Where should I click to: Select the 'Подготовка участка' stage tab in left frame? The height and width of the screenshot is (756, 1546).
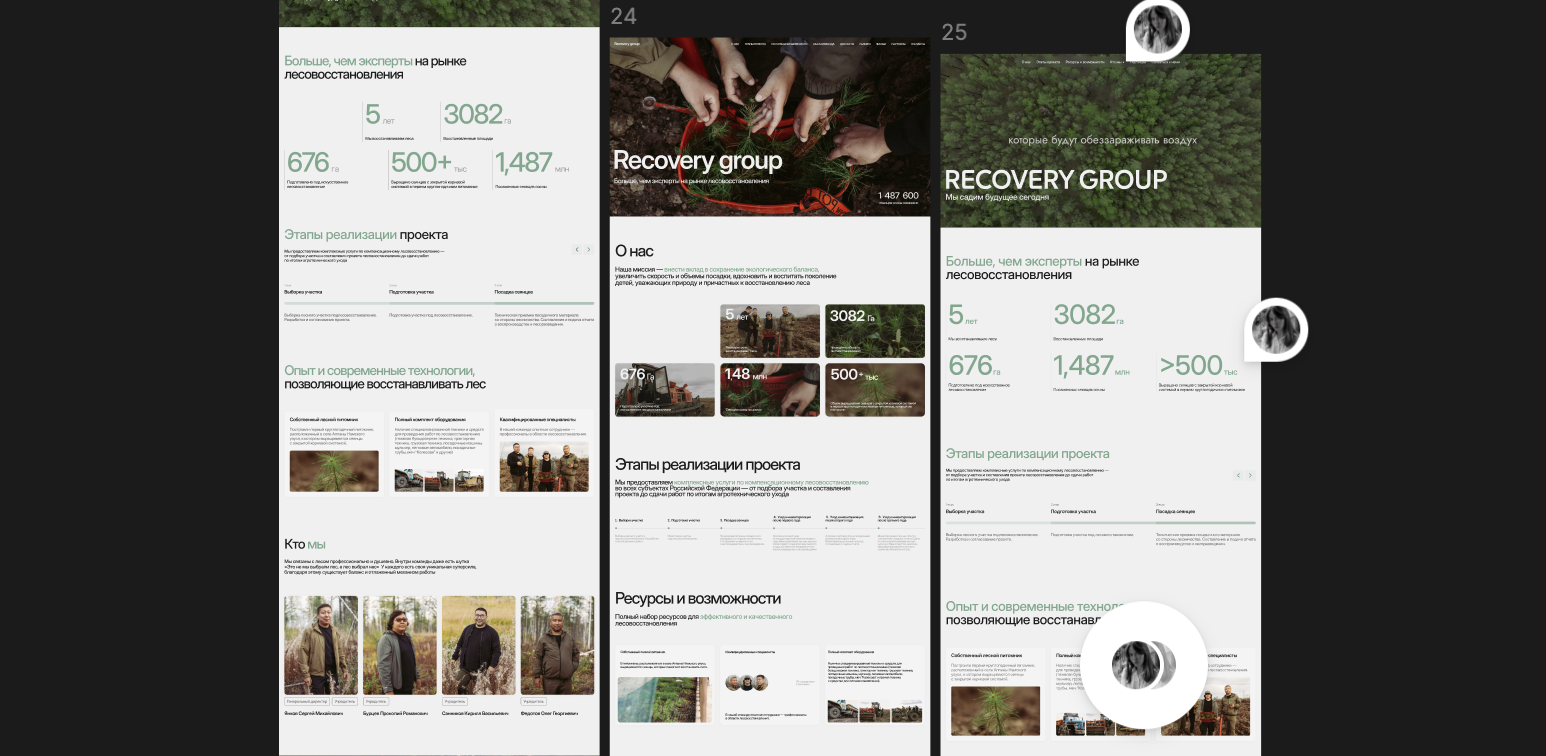click(x=411, y=292)
